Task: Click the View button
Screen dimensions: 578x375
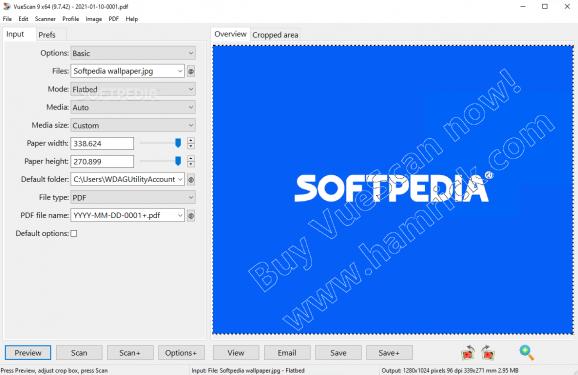Action: click(x=236, y=353)
